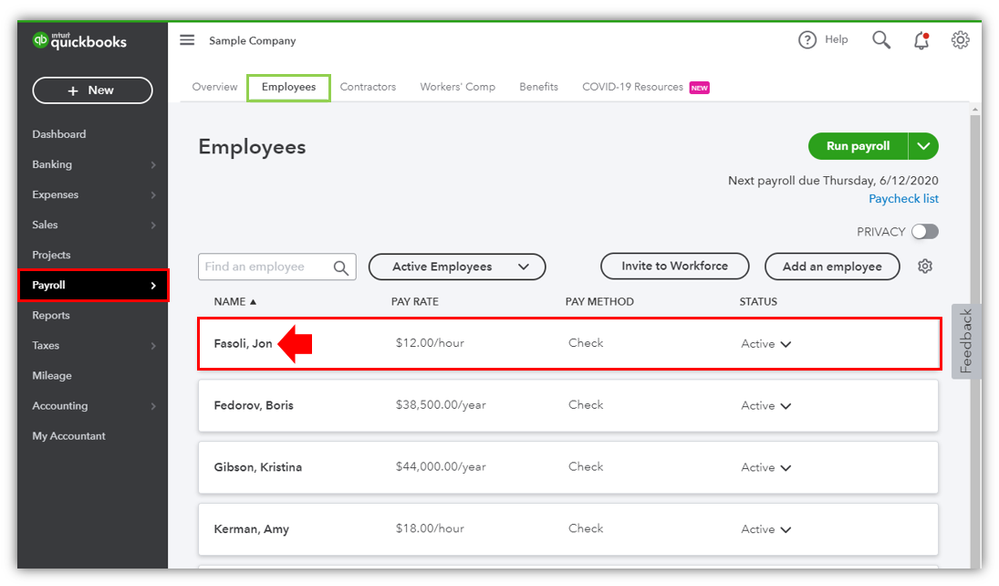Open the hamburger navigation menu
The image size is (999, 586).
click(x=187, y=40)
